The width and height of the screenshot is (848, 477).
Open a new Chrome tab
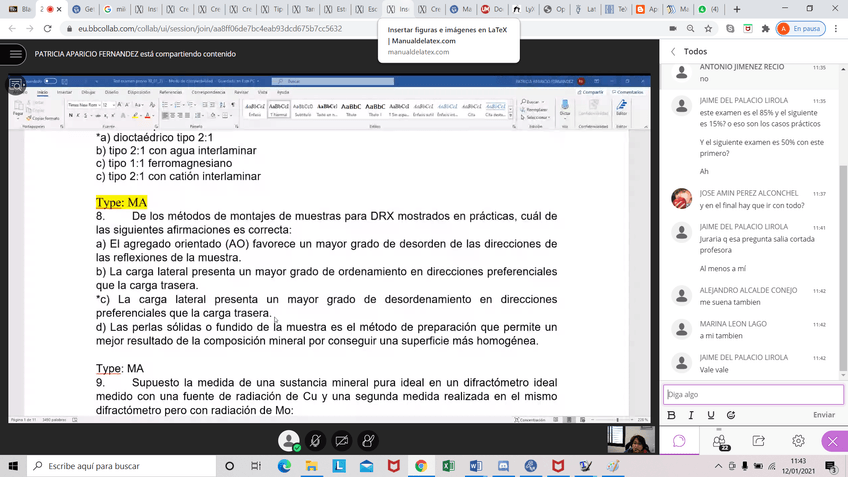[x=737, y=9]
